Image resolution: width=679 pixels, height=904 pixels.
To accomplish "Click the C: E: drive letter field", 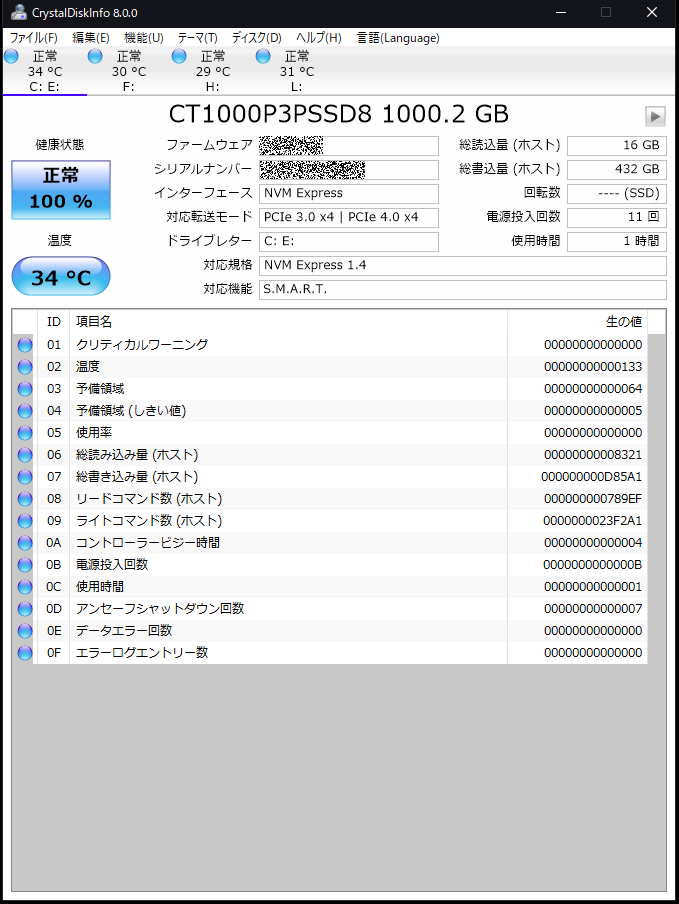I will click(x=349, y=242).
